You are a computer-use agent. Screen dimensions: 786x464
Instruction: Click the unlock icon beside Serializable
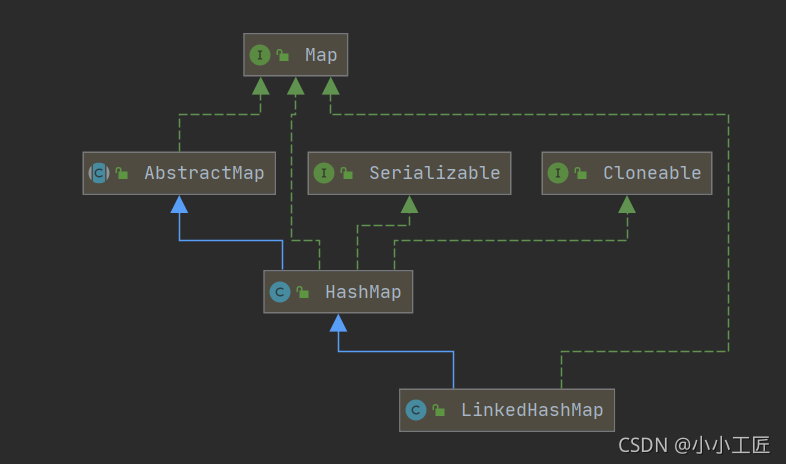coord(347,174)
